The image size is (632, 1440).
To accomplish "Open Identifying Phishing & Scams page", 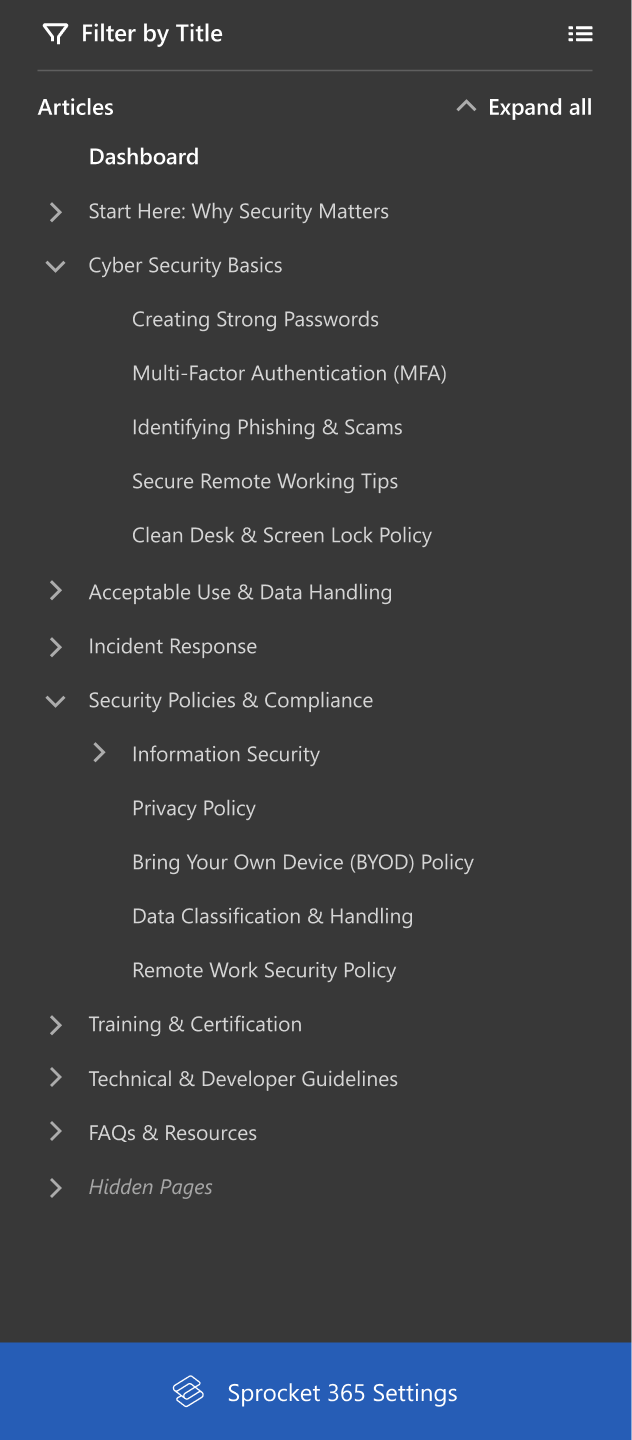I will (267, 428).
